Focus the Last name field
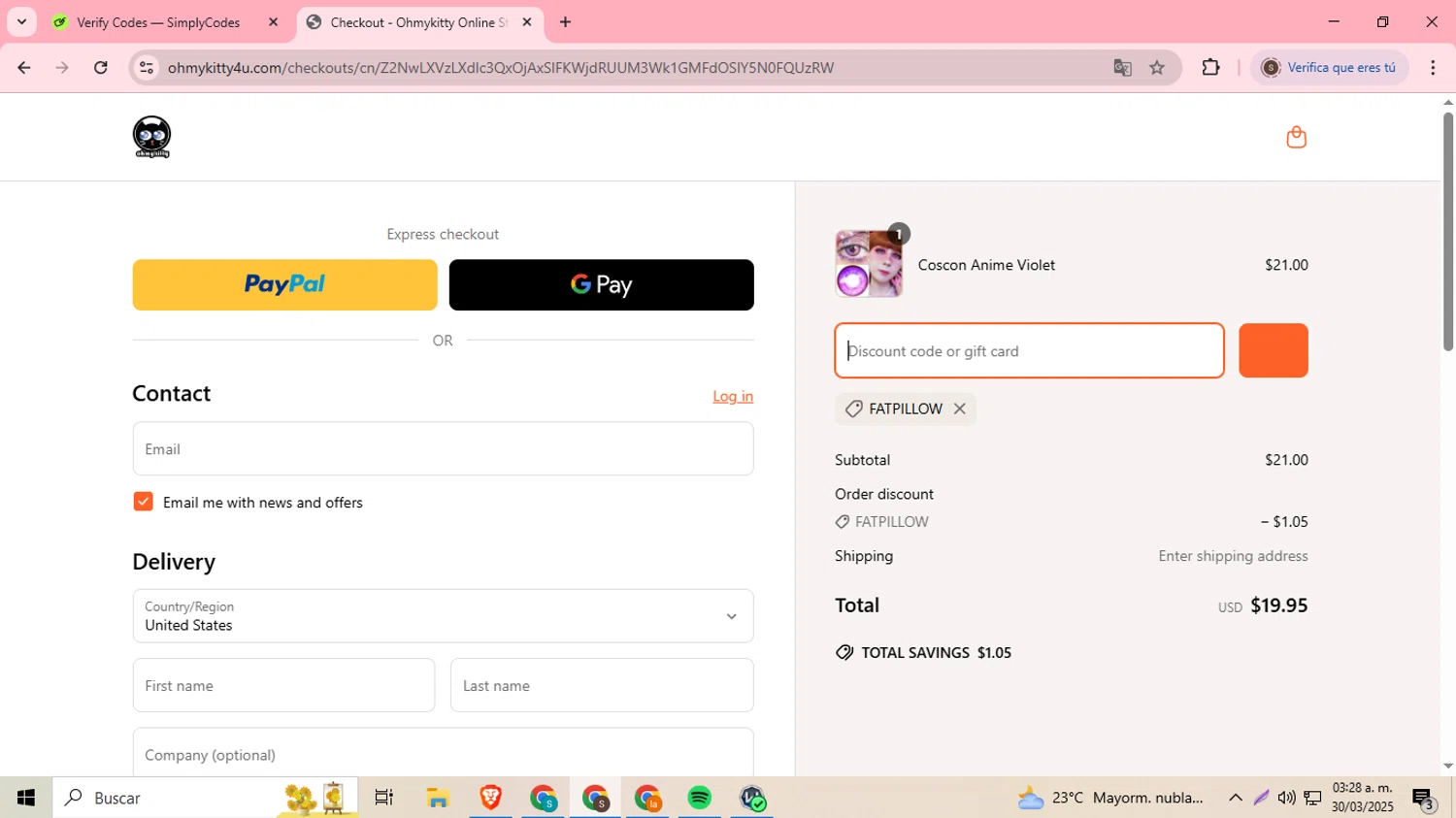 [602, 685]
